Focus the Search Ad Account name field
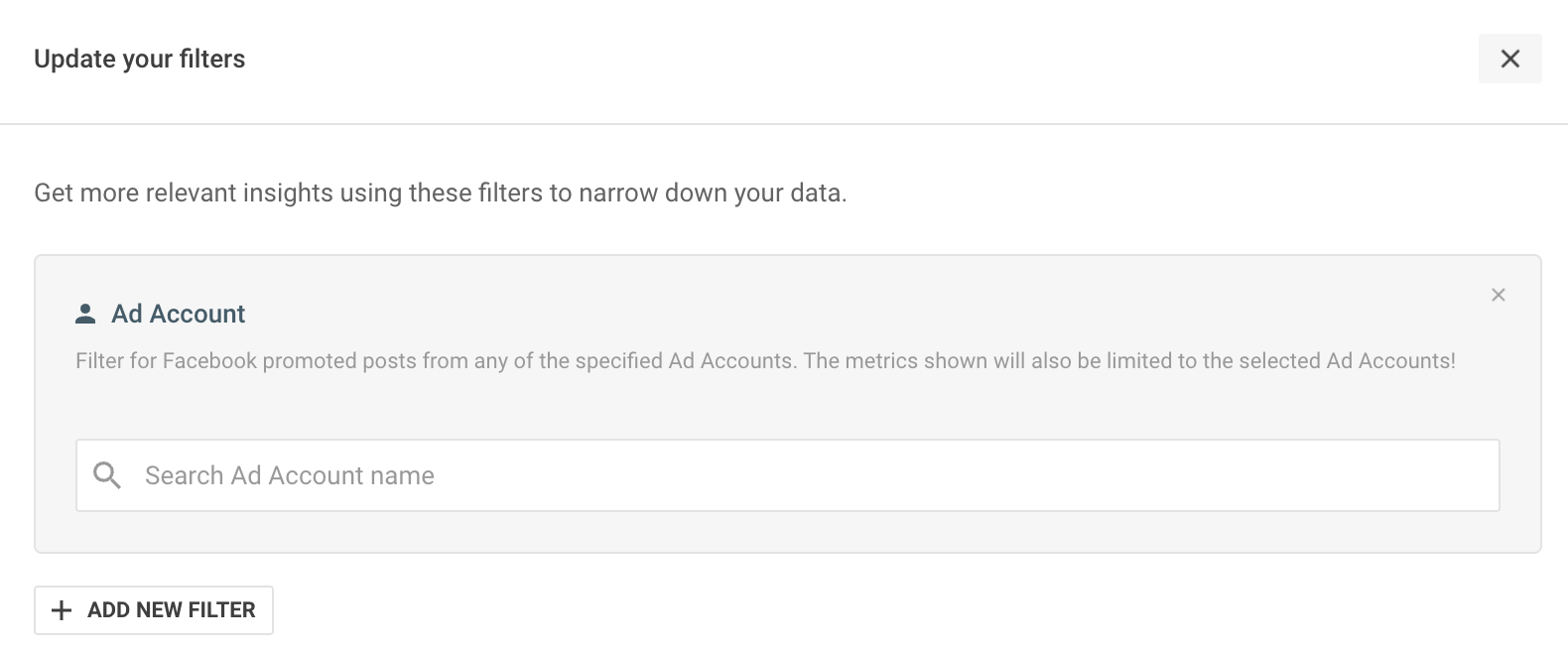The image size is (1568, 653). [787, 475]
